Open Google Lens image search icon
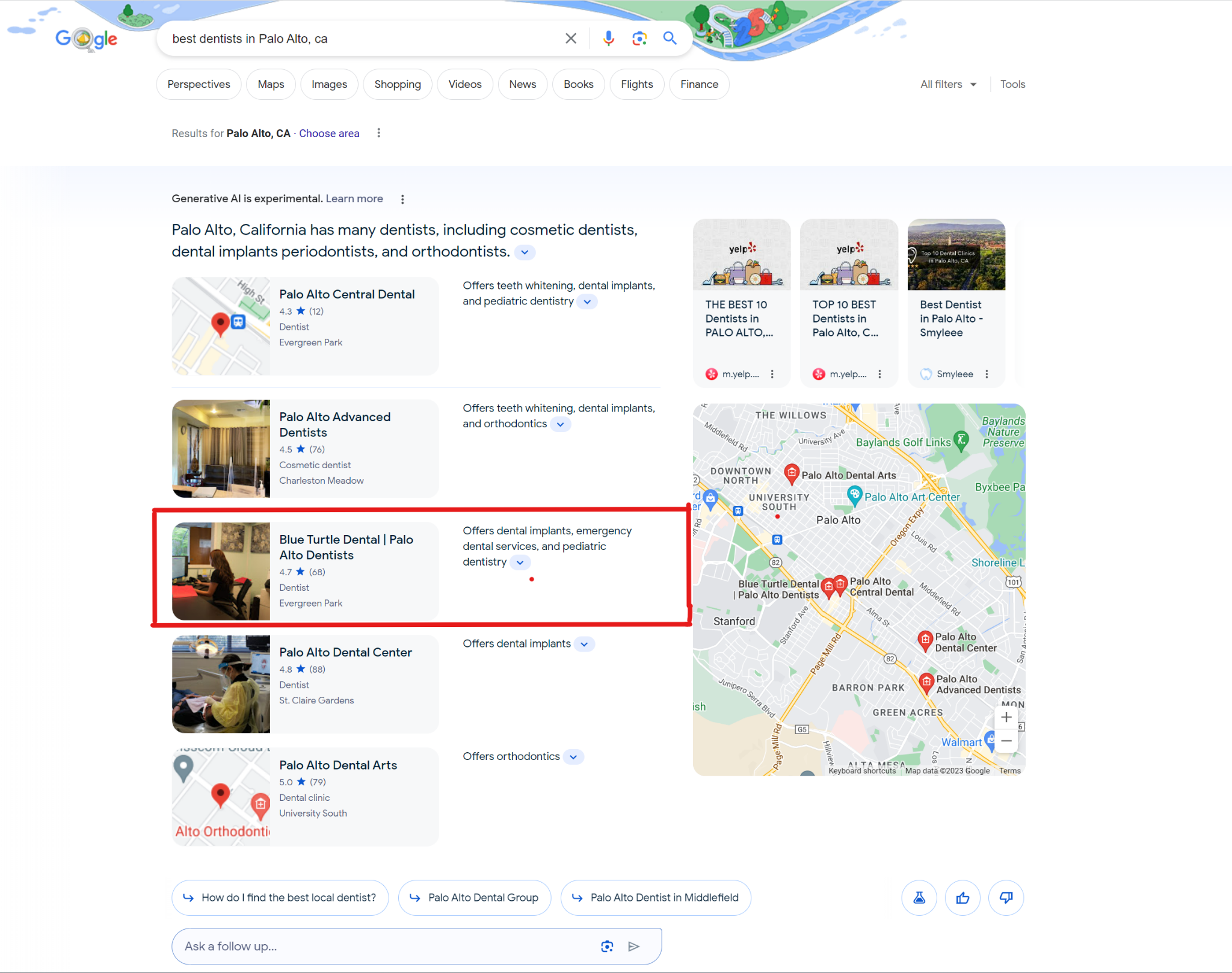 tap(639, 39)
